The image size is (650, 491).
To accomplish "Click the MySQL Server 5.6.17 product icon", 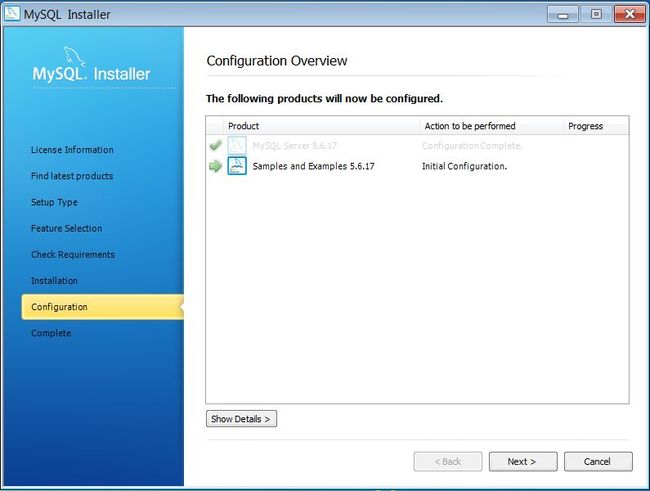I will (x=237, y=146).
